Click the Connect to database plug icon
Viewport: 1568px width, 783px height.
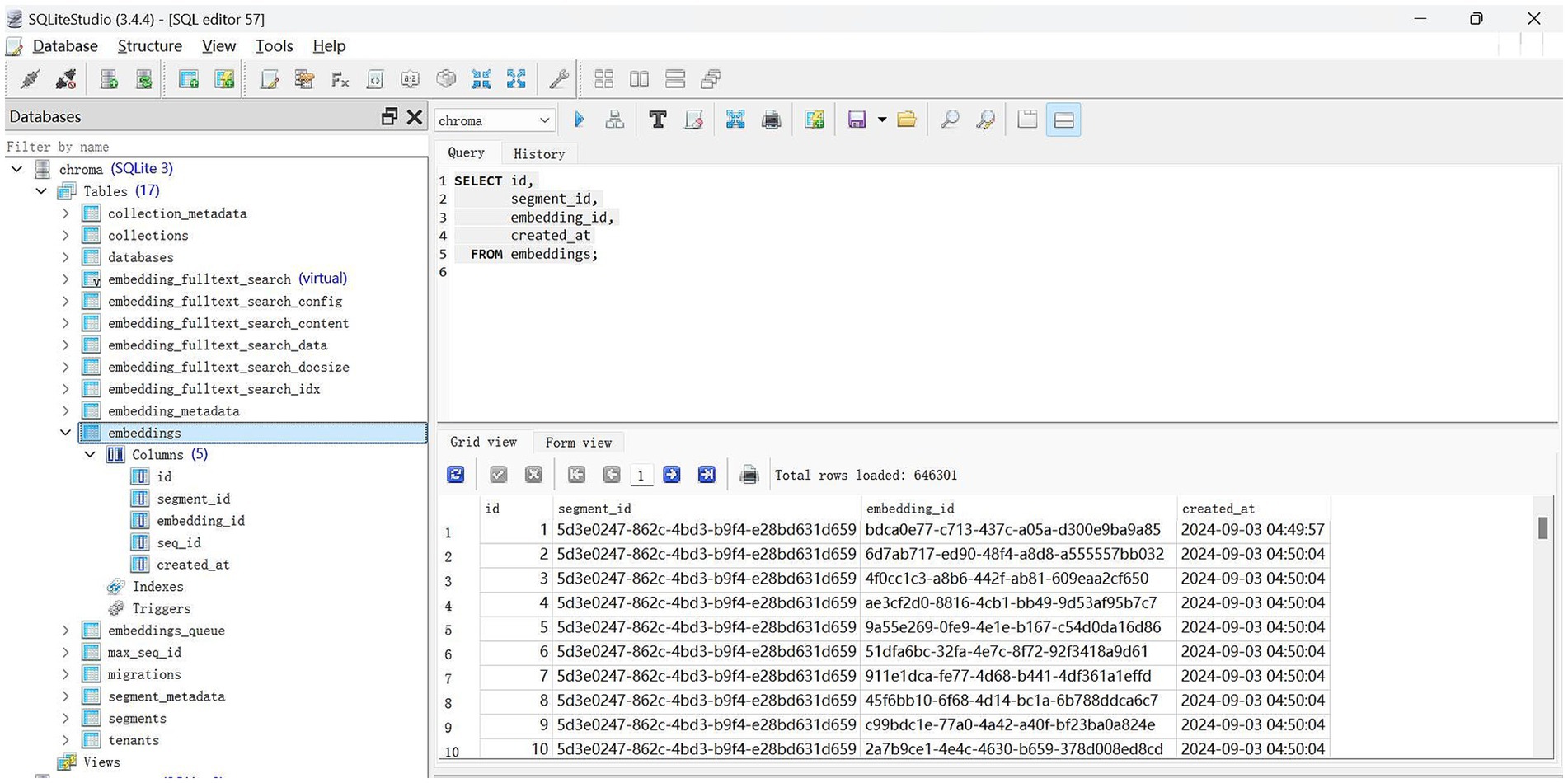(x=31, y=79)
